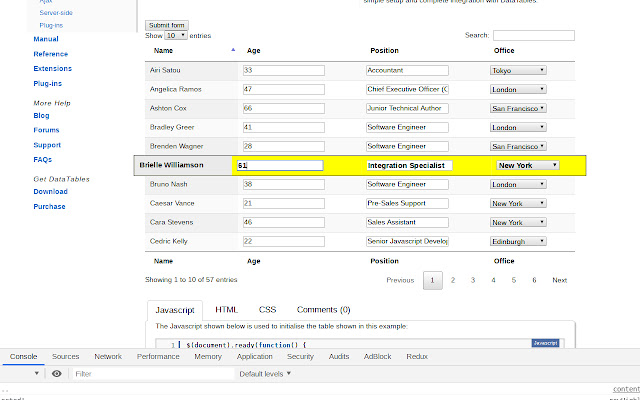Open the Extensions sidebar link

pos(53,69)
